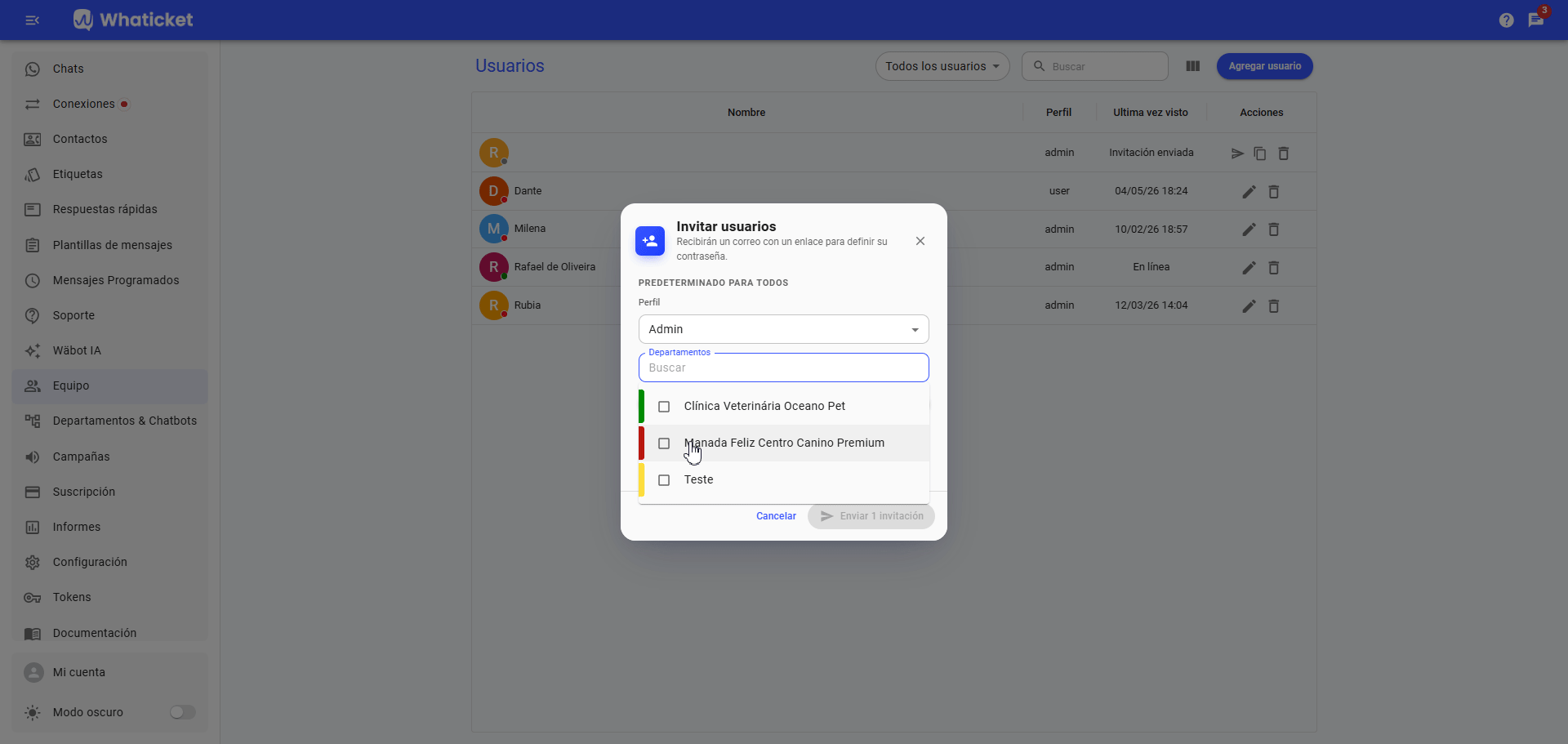The image size is (1568, 744).
Task: Open Todos los usuarios filter dropdown
Action: [x=942, y=66]
